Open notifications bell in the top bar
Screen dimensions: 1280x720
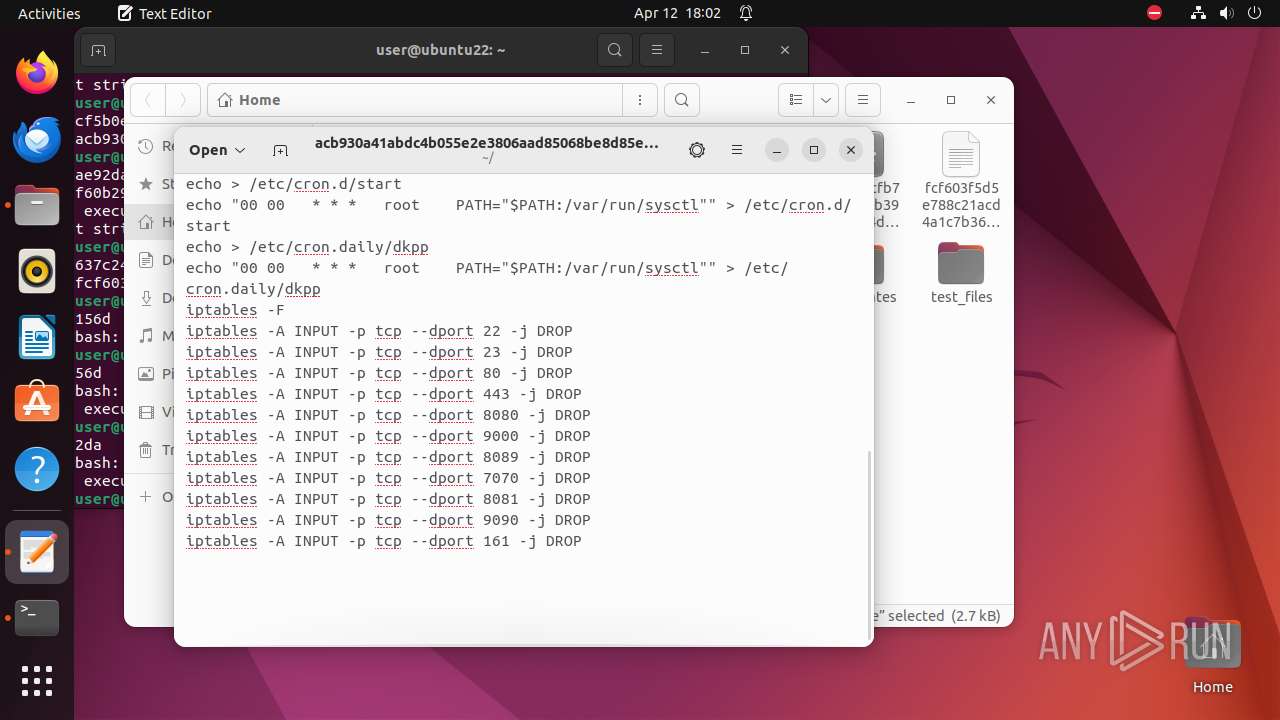(746, 13)
